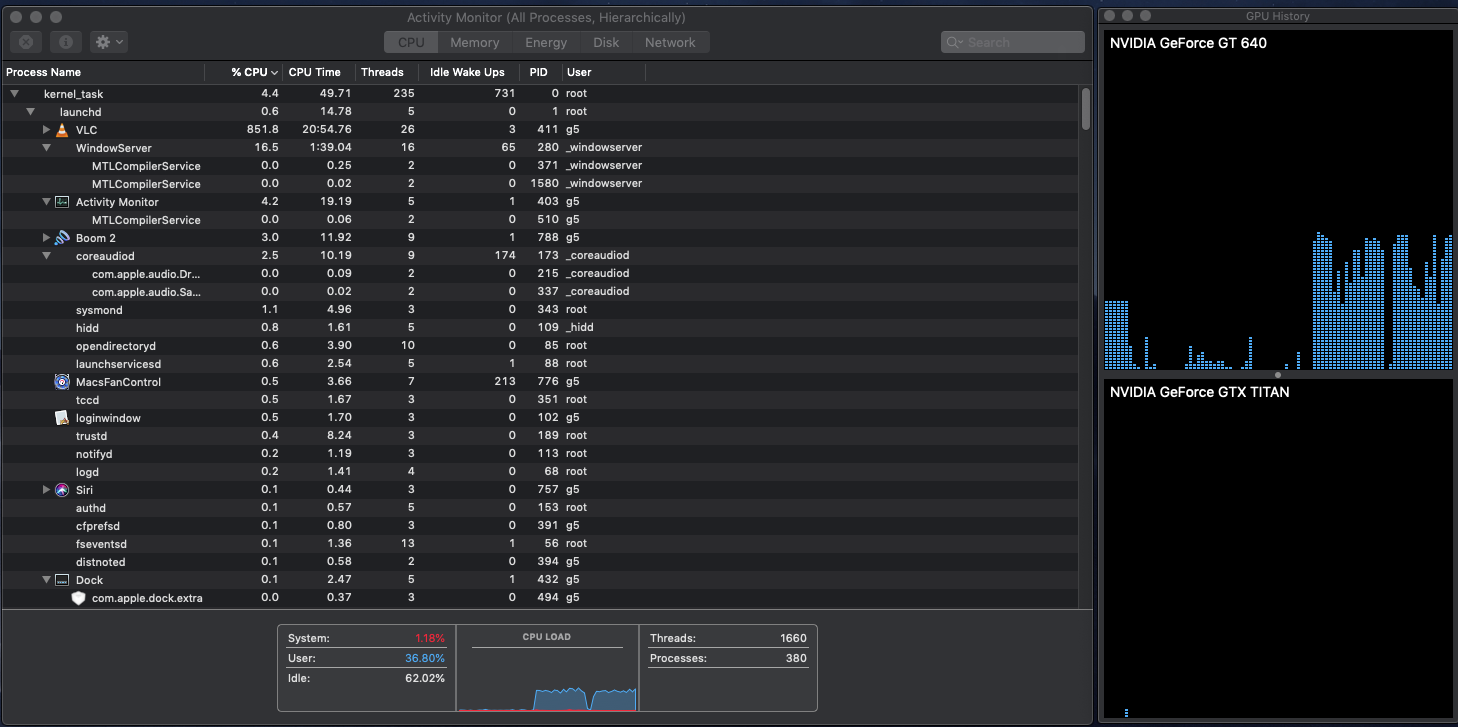
Task: Sort by Process Name column
Action: coord(103,72)
